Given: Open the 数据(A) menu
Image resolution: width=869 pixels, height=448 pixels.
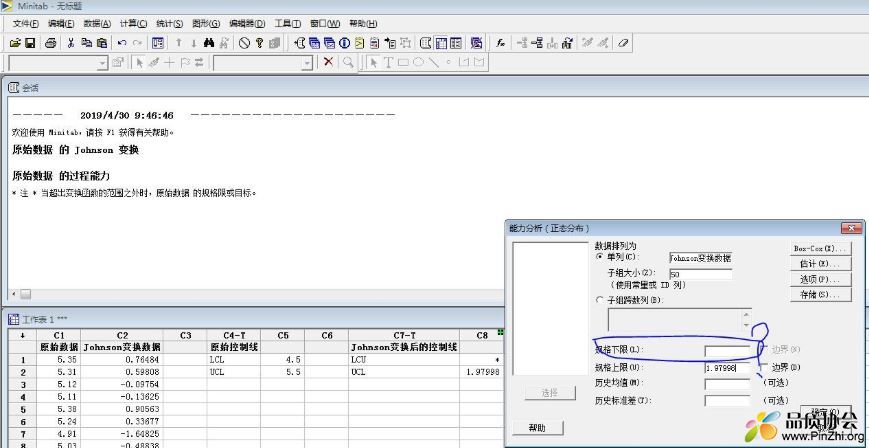Looking at the screenshot, I should click(97, 23).
